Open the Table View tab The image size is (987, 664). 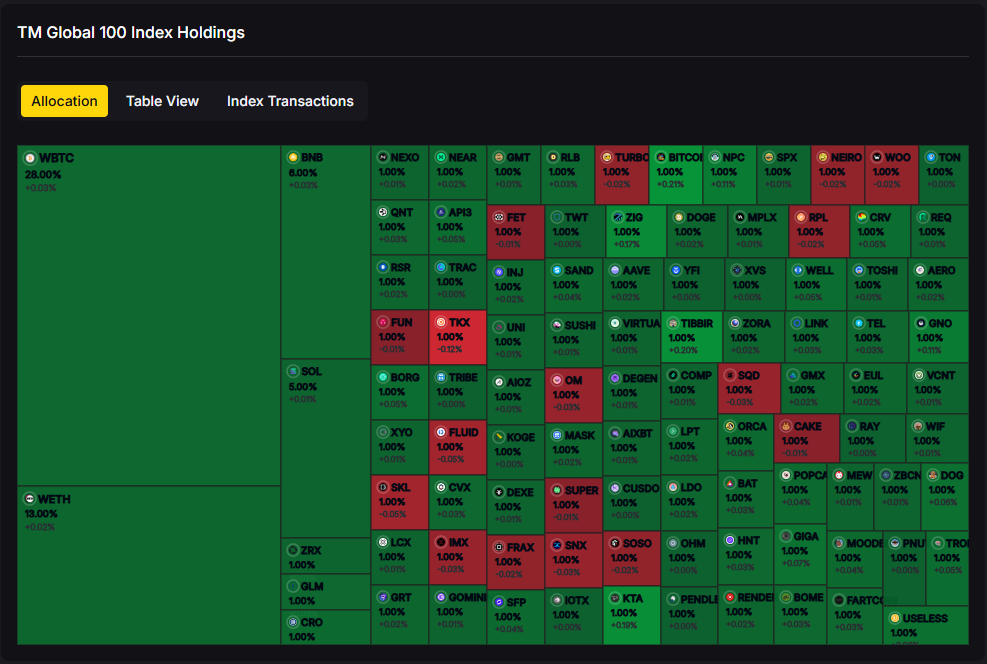(162, 101)
